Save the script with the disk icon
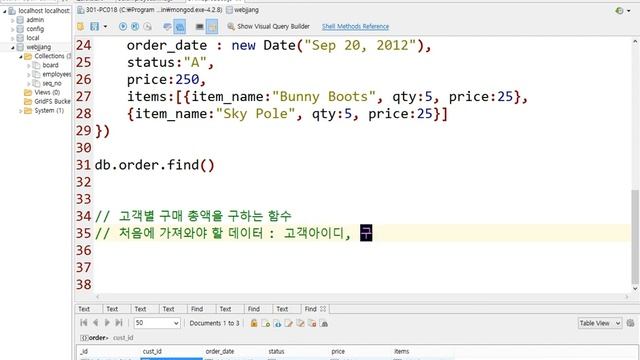 (x=95, y=27)
